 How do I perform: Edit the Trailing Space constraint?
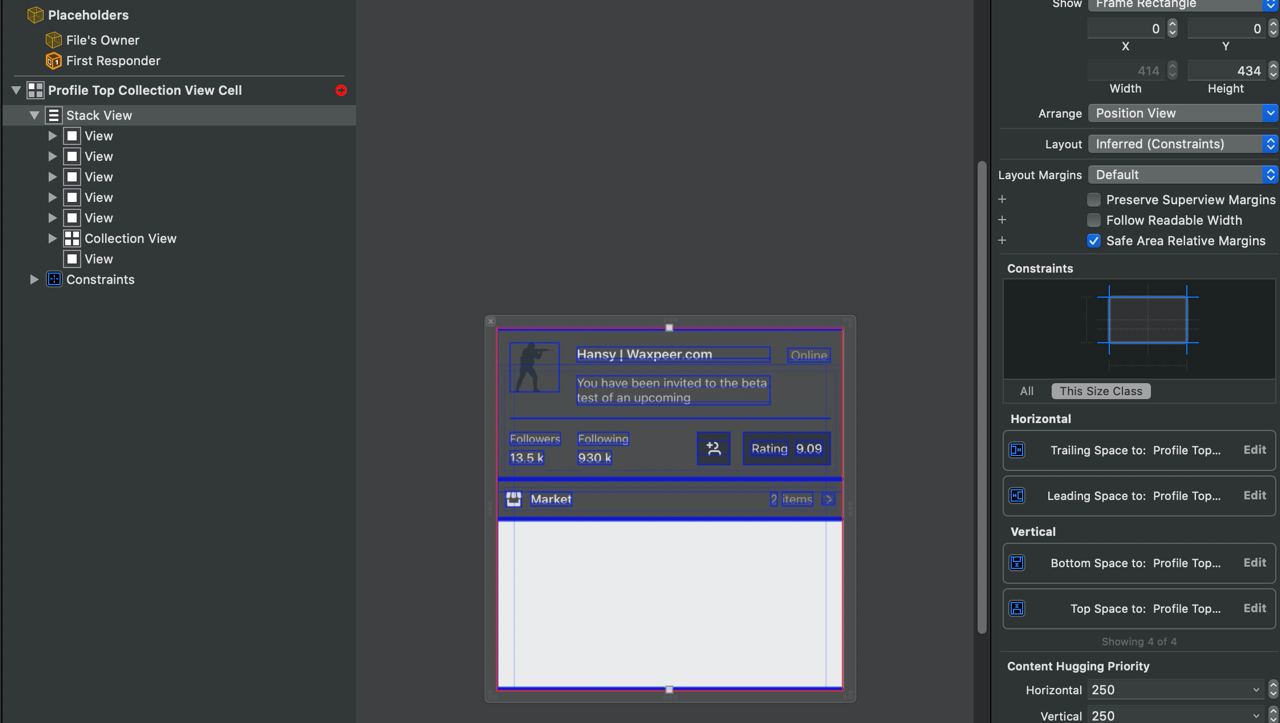click(x=1255, y=450)
